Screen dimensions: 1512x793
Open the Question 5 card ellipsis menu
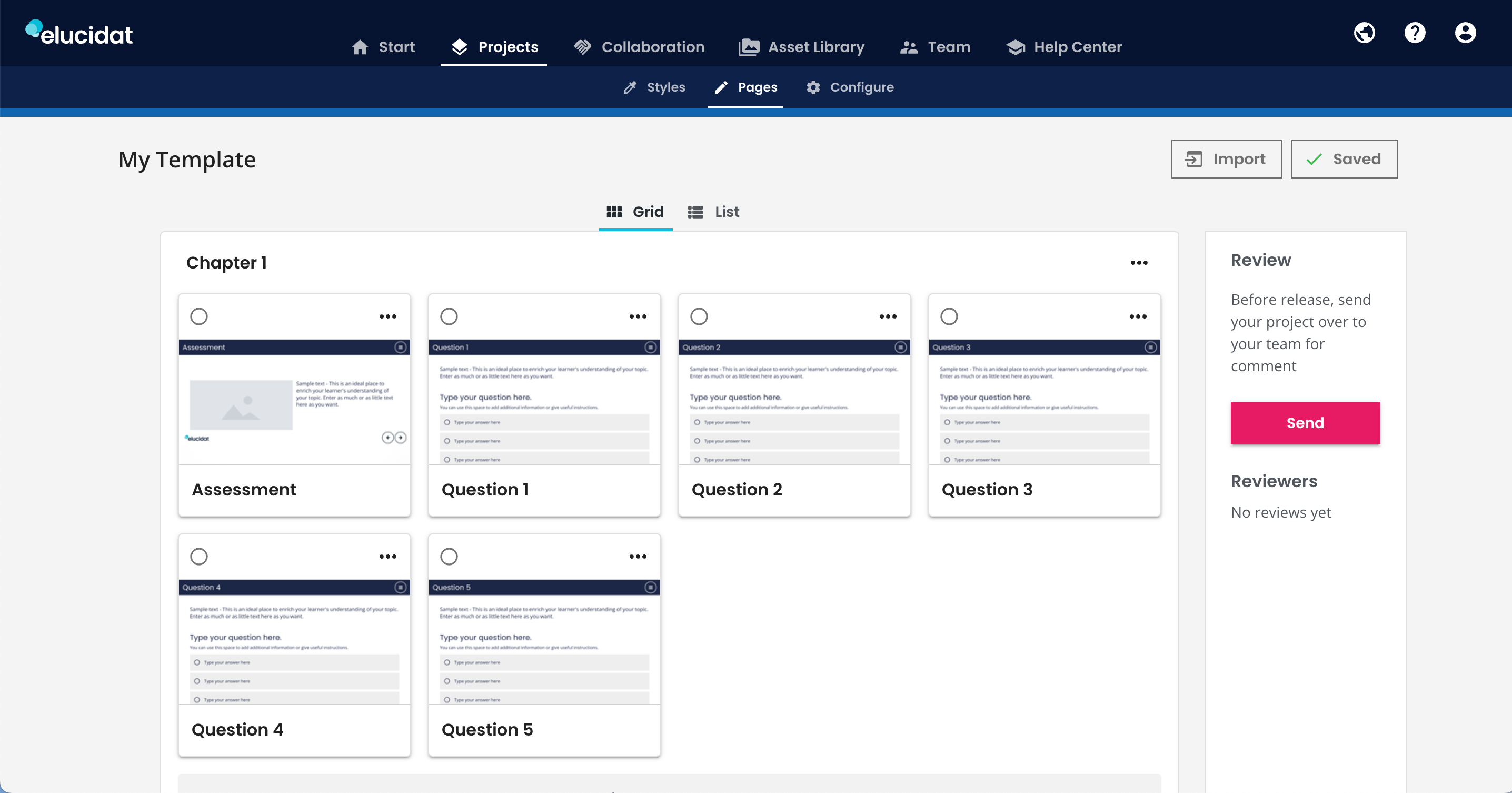click(x=638, y=557)
